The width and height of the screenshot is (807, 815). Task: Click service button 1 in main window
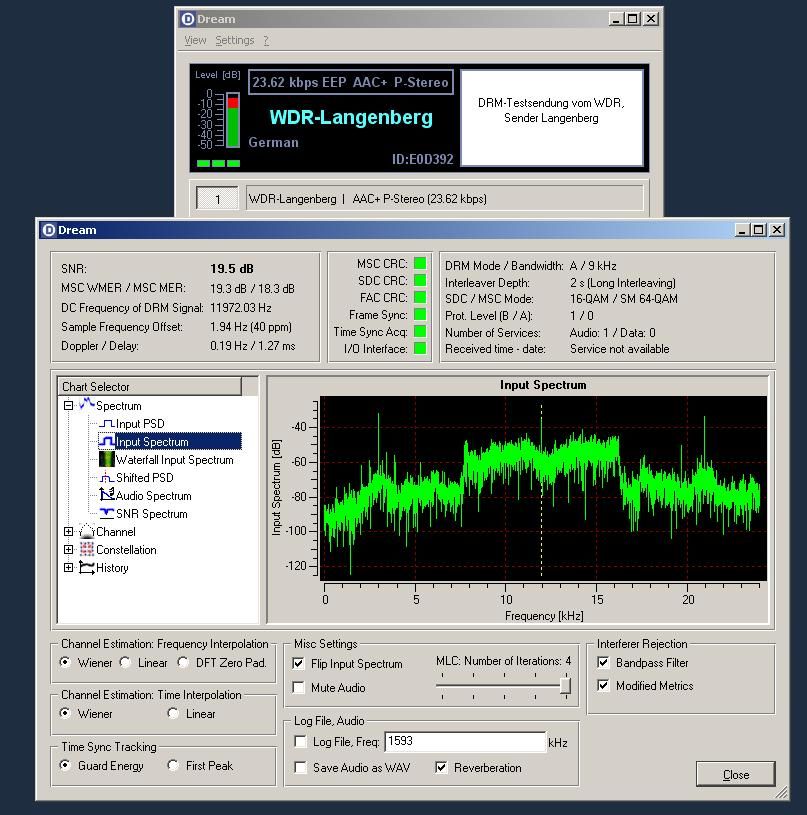click(217, 199)
